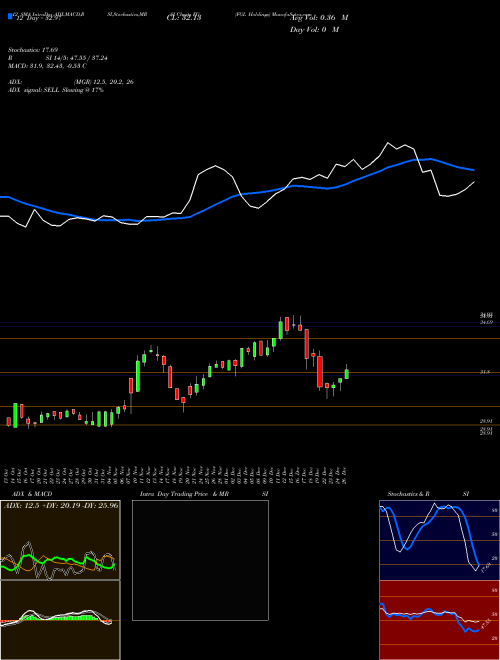Click the red-background RSI chart
500x660 pixels.
[439, 620]
